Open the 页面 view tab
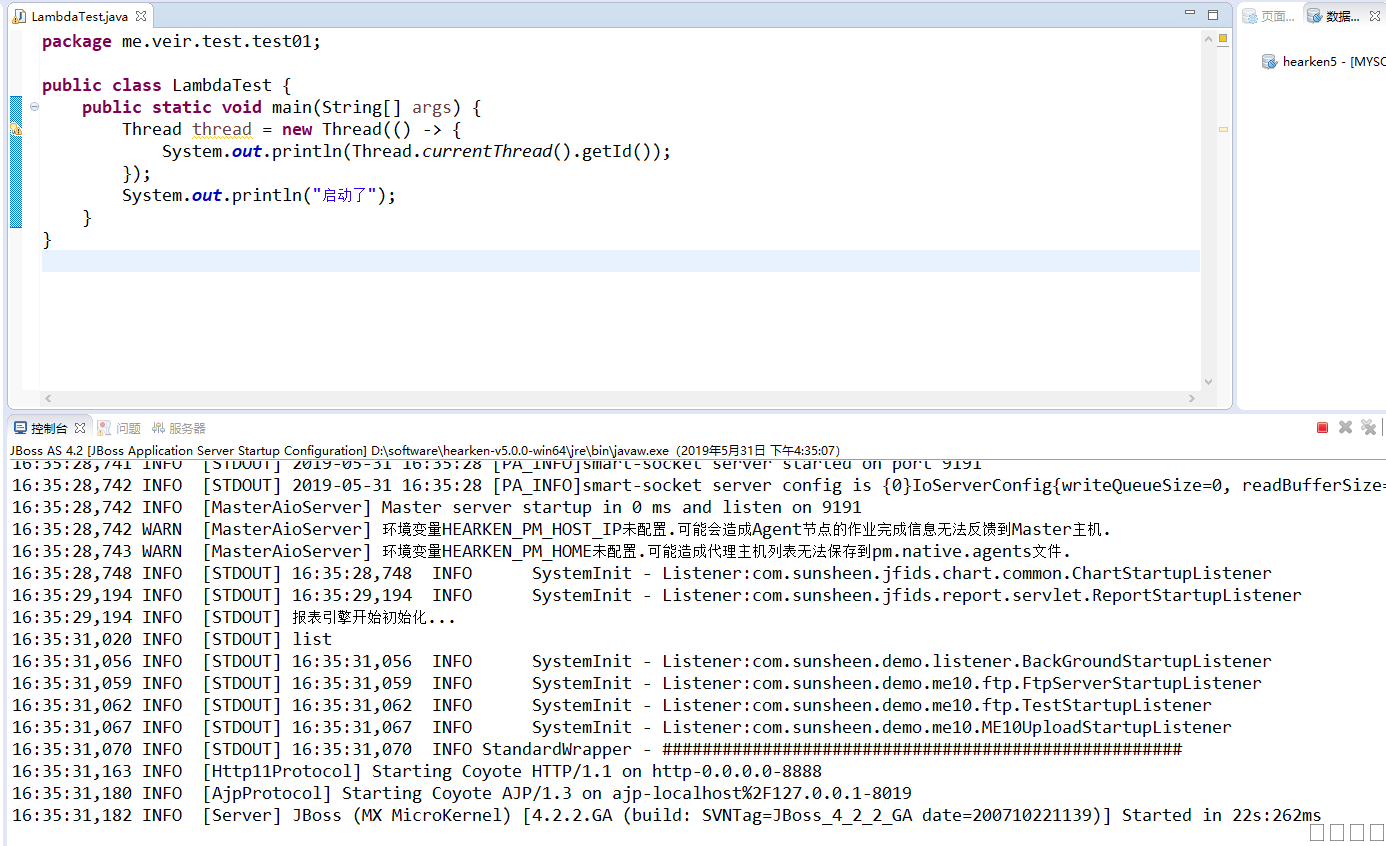Image resolution: width=1386 pixels, height=846 pixels. pos(1268,16)
